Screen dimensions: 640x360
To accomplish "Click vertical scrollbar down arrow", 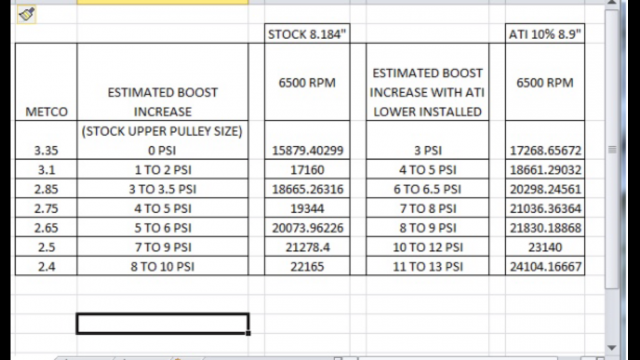I will (x=611, y=348).
